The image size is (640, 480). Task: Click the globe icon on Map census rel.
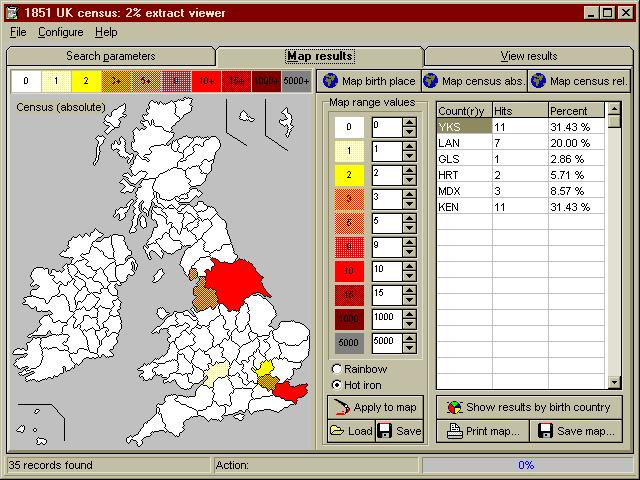click(539, 81)
